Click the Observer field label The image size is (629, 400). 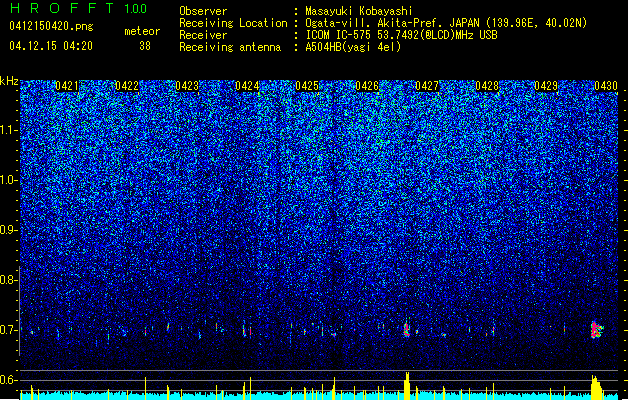tap(203, 11)
